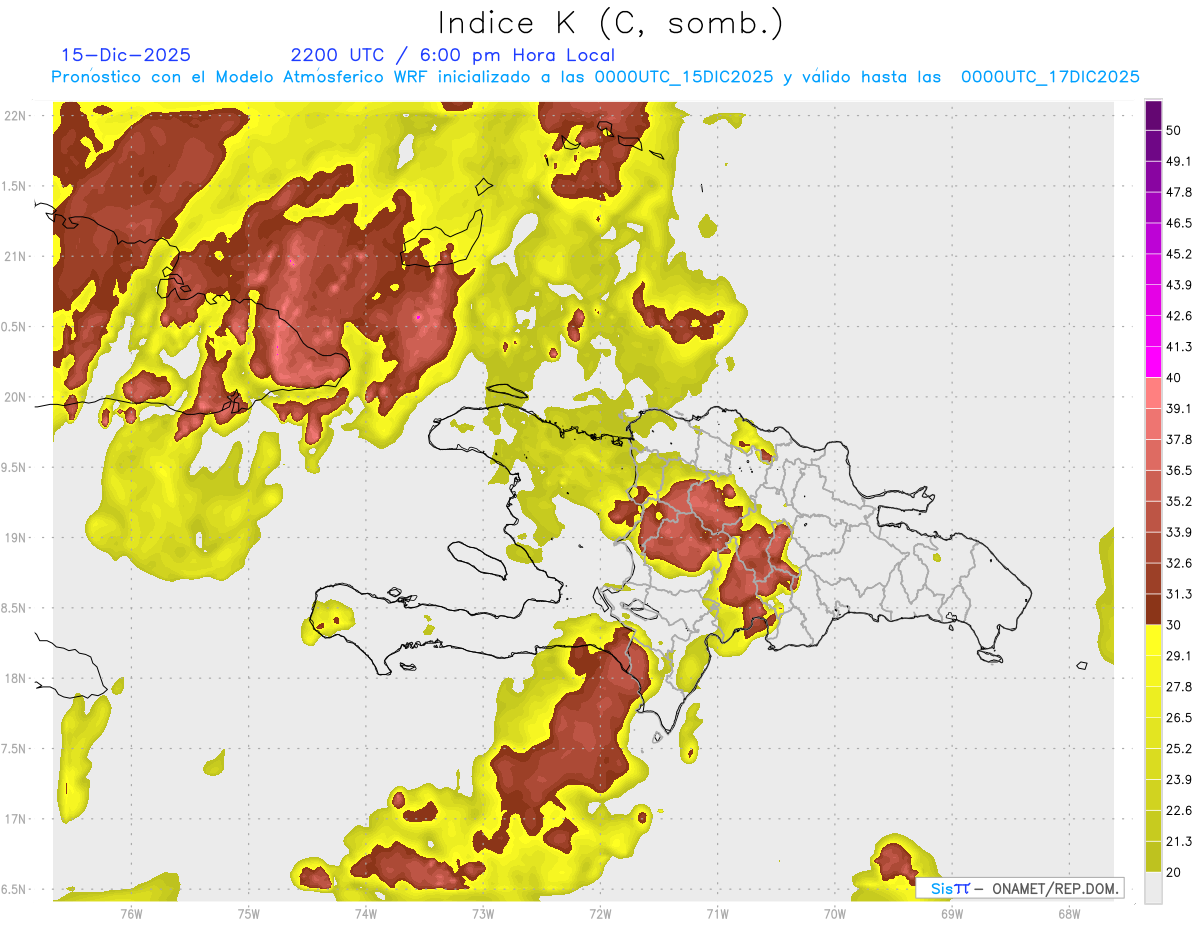Click the '23.9' color scale label
1200x927 pixels.
(x=1178, y=779)
